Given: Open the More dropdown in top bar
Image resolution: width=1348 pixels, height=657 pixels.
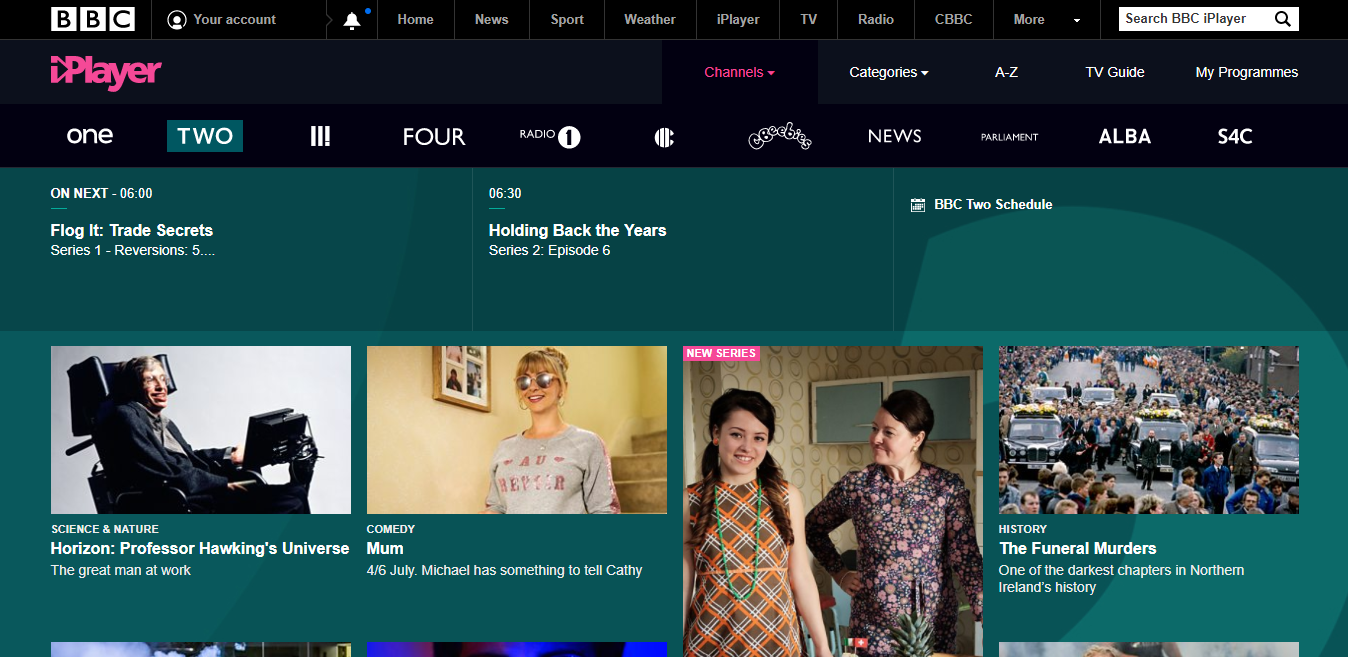Looking at the screenshot, I should coord(1046,19).
